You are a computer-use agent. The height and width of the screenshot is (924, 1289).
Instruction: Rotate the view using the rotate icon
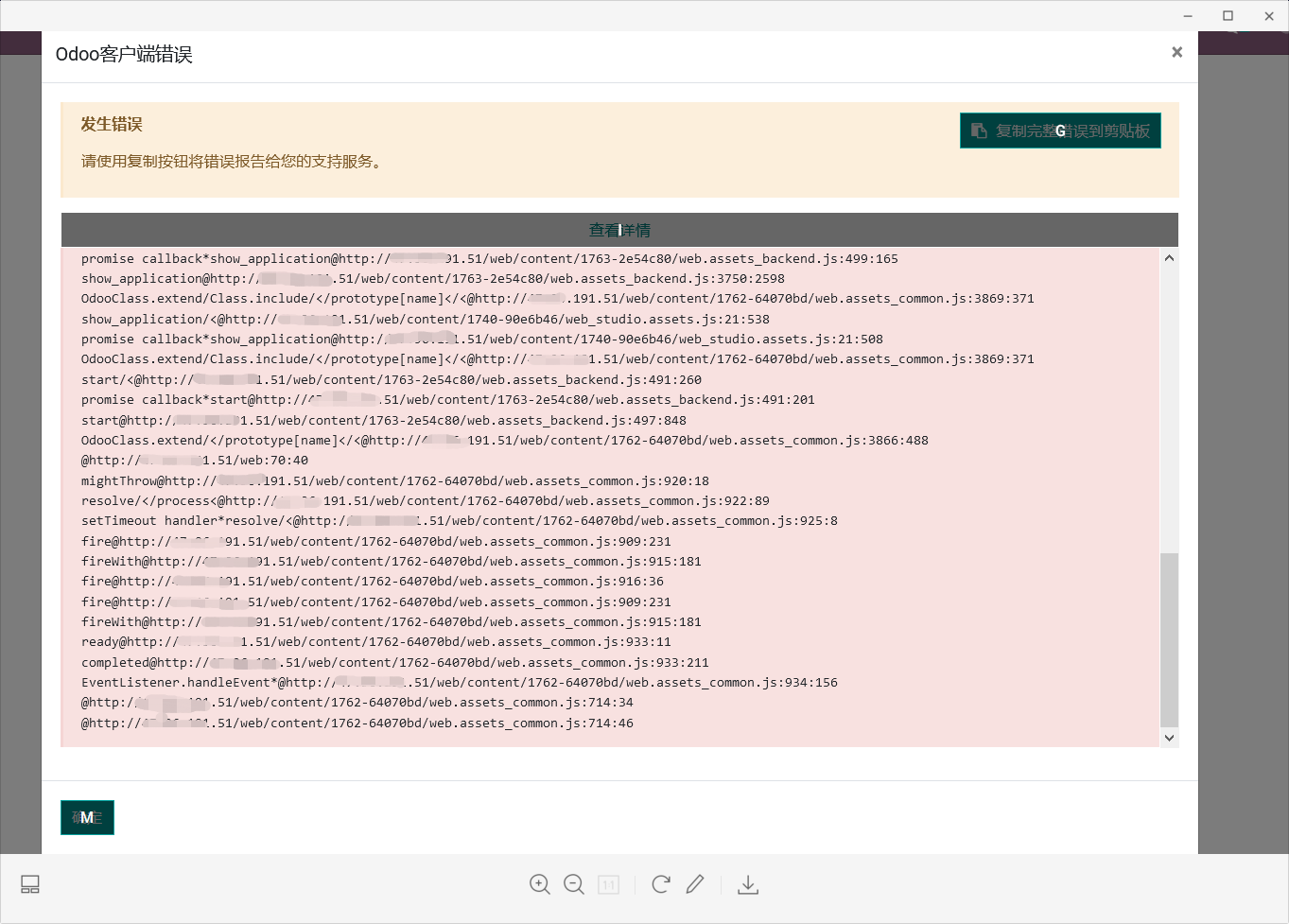[660, 884]
